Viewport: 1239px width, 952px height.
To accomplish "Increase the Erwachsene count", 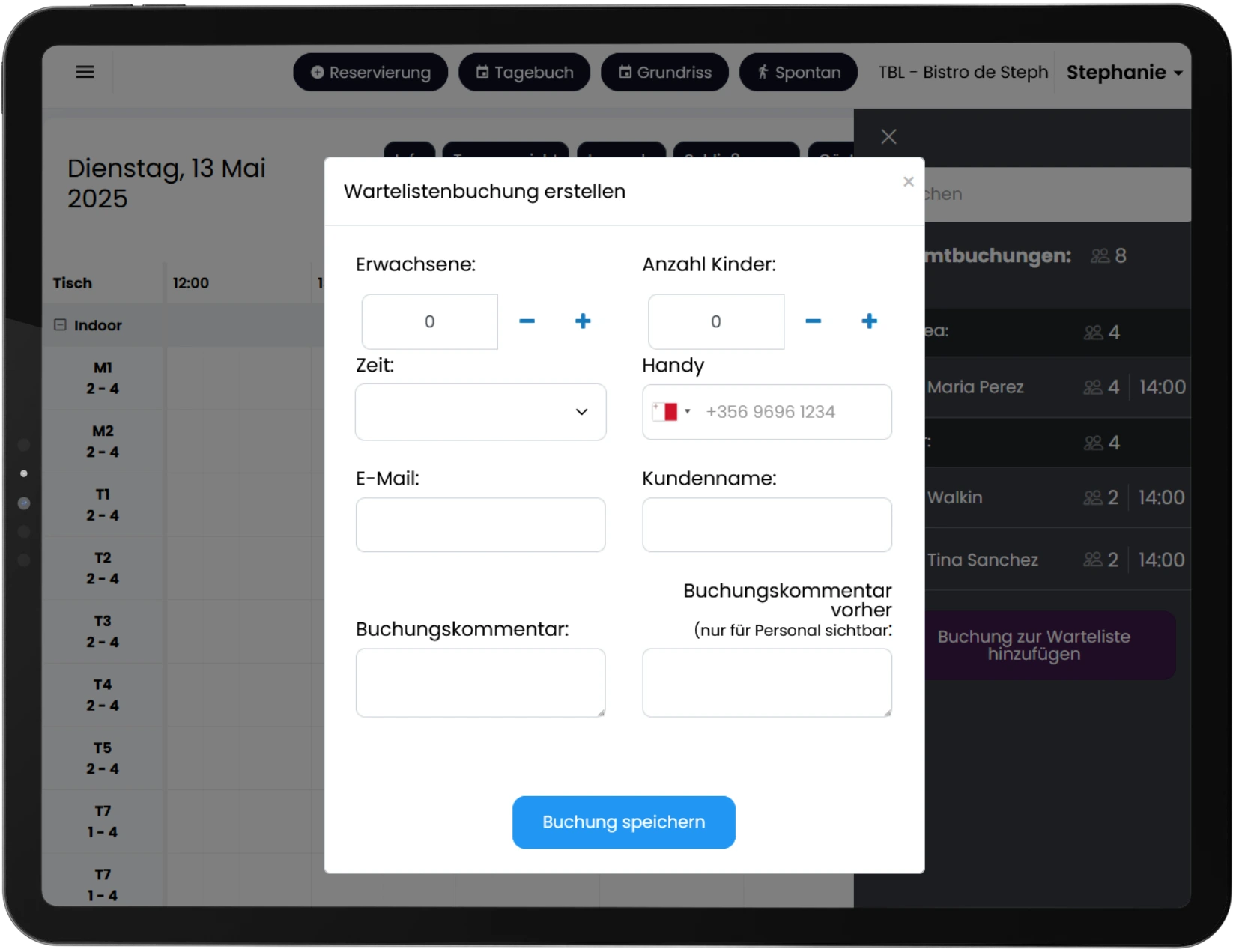I will [x=583, y=321].
